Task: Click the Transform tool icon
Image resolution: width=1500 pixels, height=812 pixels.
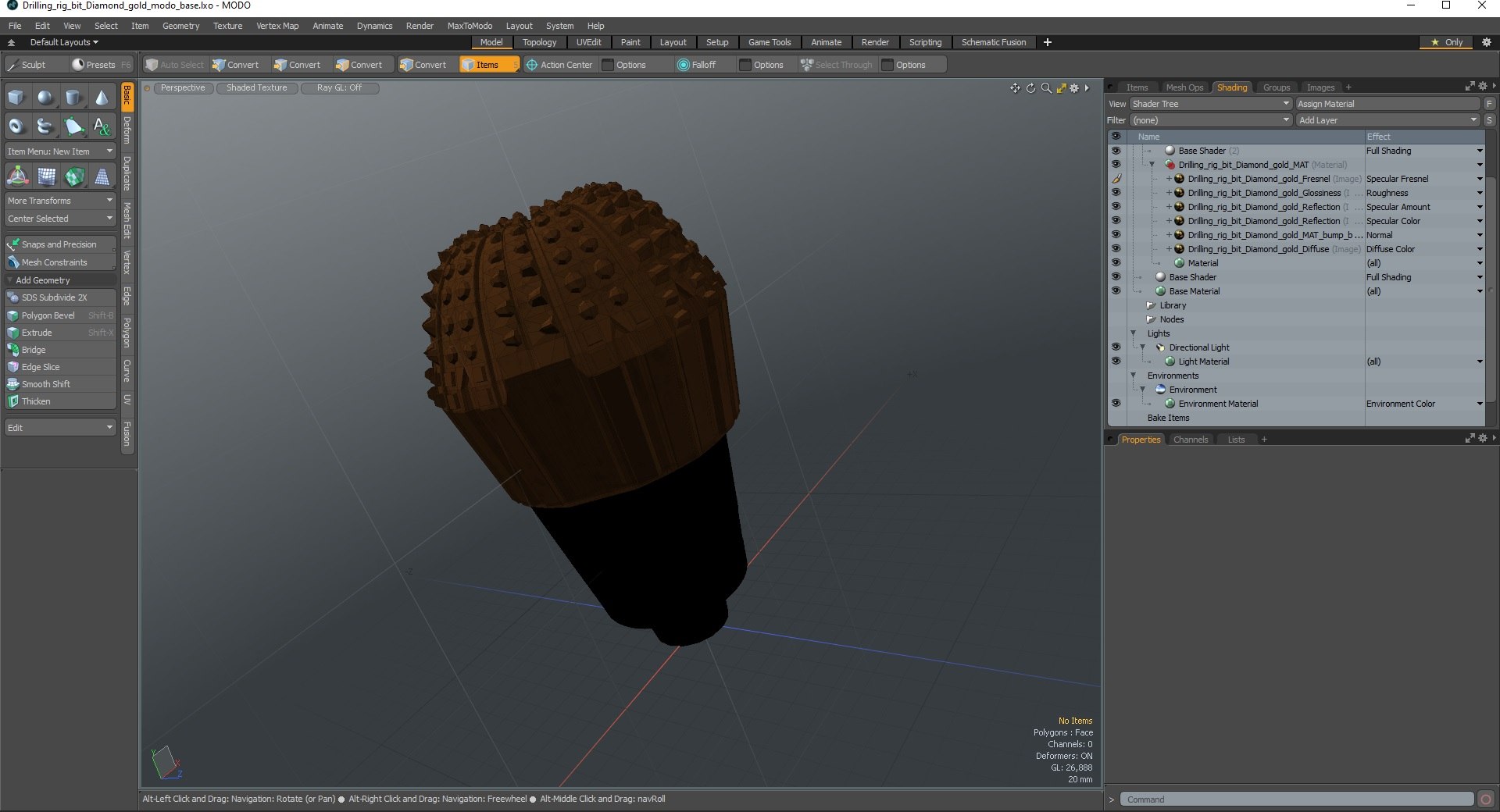Action: (x=17, y=177)
